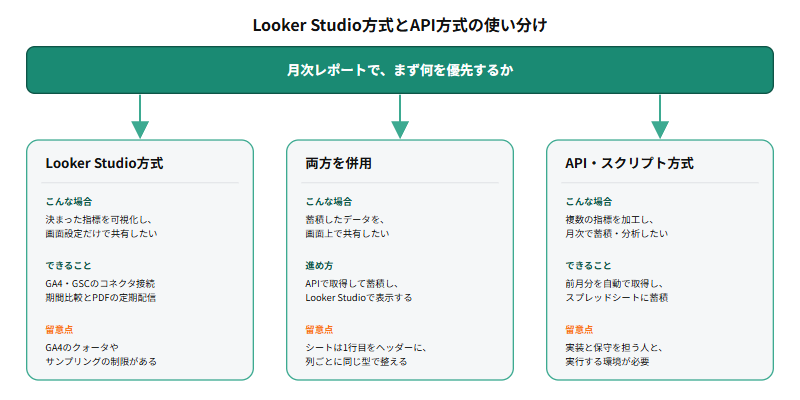Click orange '留意点' in the API・スクリプト方式 card
The height and width of the screenshot is (400, 800).
click(x=579, y=330)
